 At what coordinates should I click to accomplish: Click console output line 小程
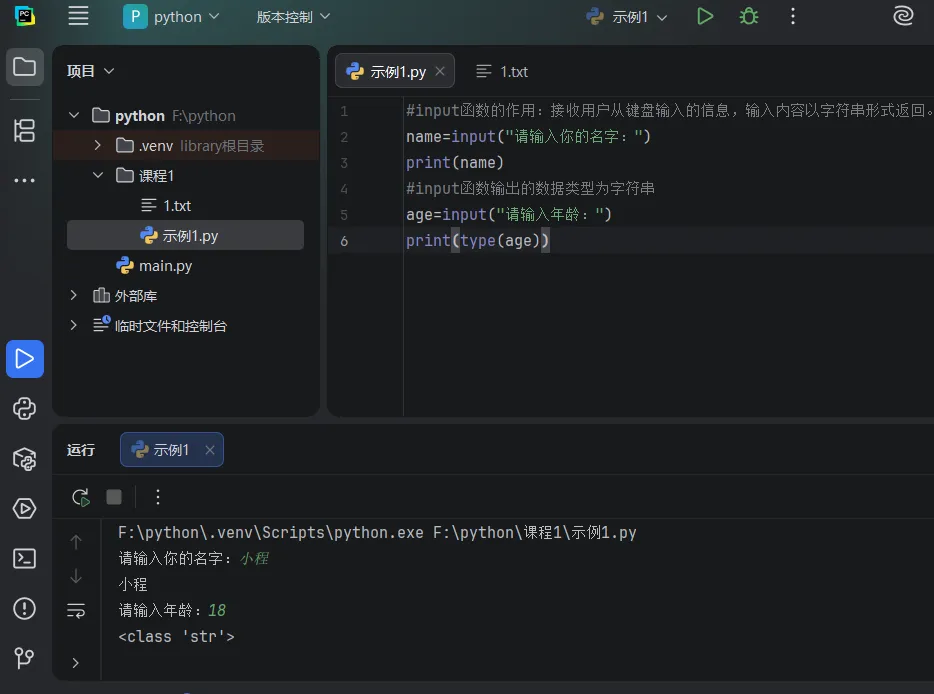(x=133, y=584)
